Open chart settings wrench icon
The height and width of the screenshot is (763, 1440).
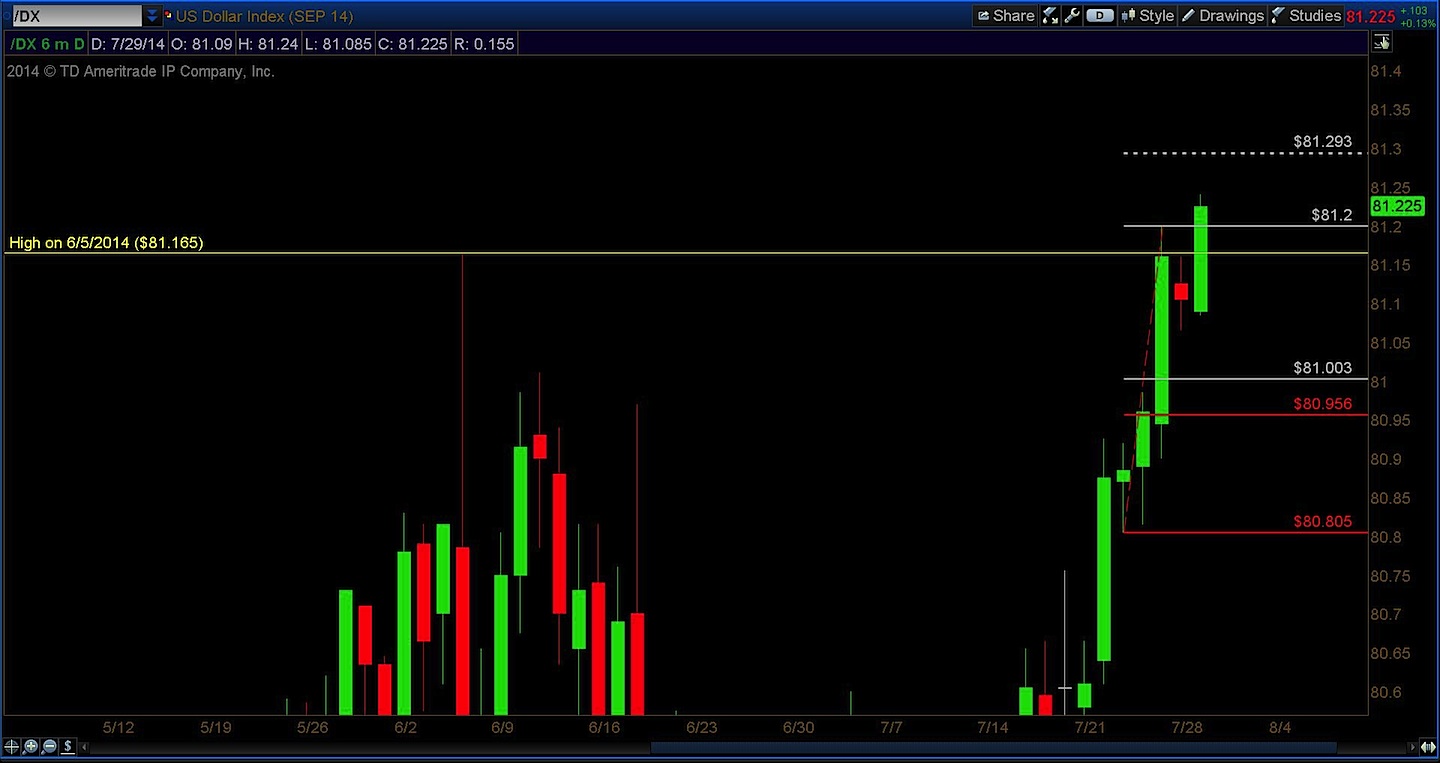tap(1072, 16)
